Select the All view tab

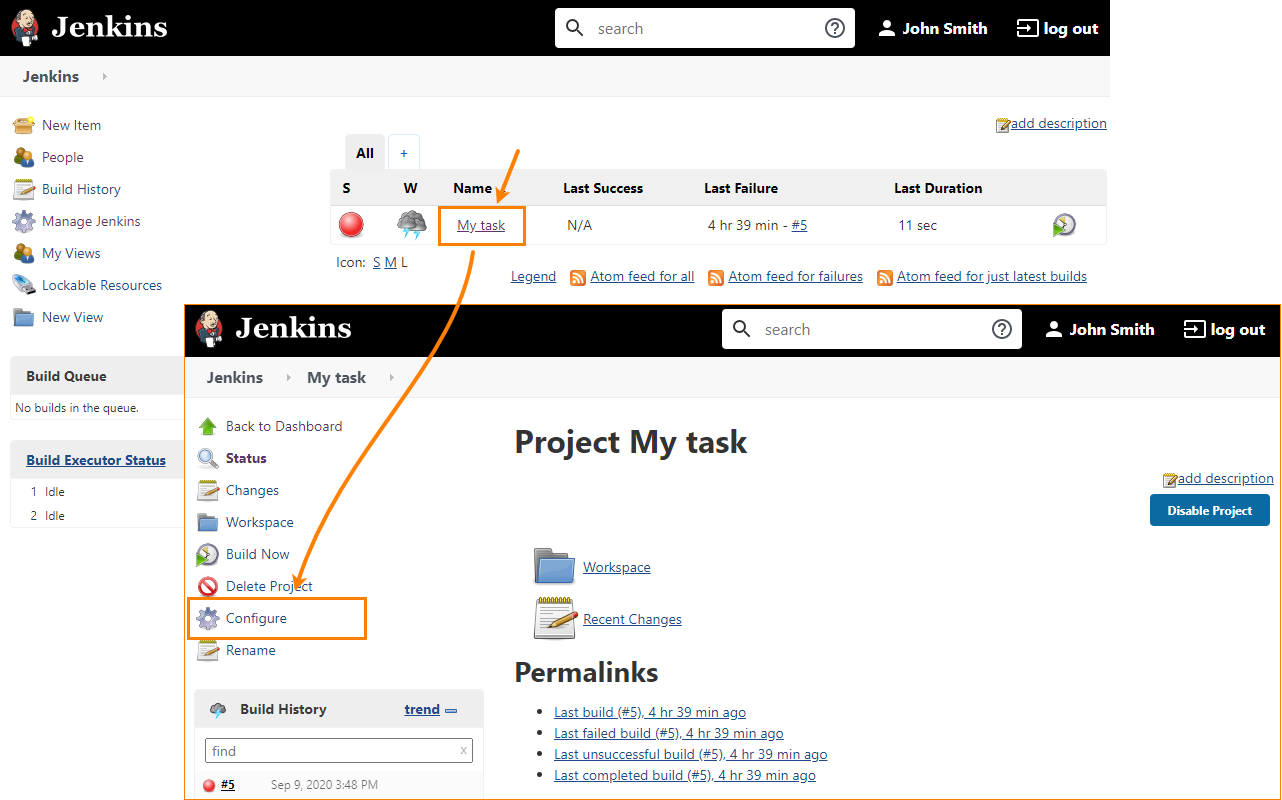tap(365, 153)
